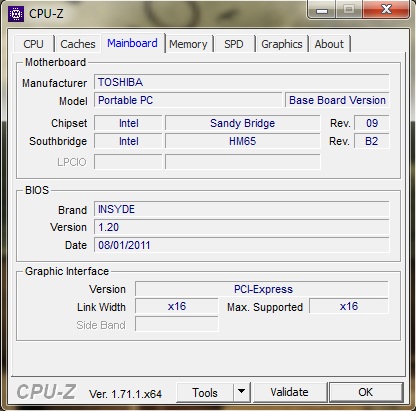Click the Model field showing Portable PC
The height and width of the screenshot is (411, 416).
point(188,100)
